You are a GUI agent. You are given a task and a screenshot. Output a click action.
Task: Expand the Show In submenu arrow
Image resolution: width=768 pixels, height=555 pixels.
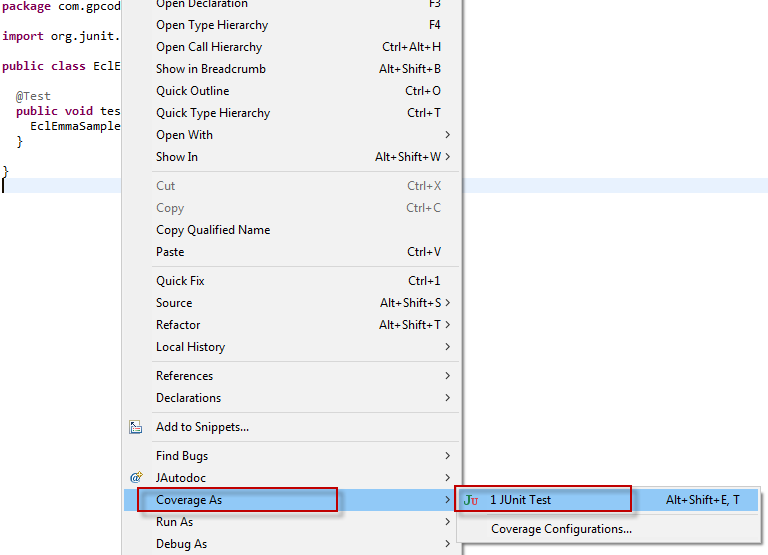447,157
